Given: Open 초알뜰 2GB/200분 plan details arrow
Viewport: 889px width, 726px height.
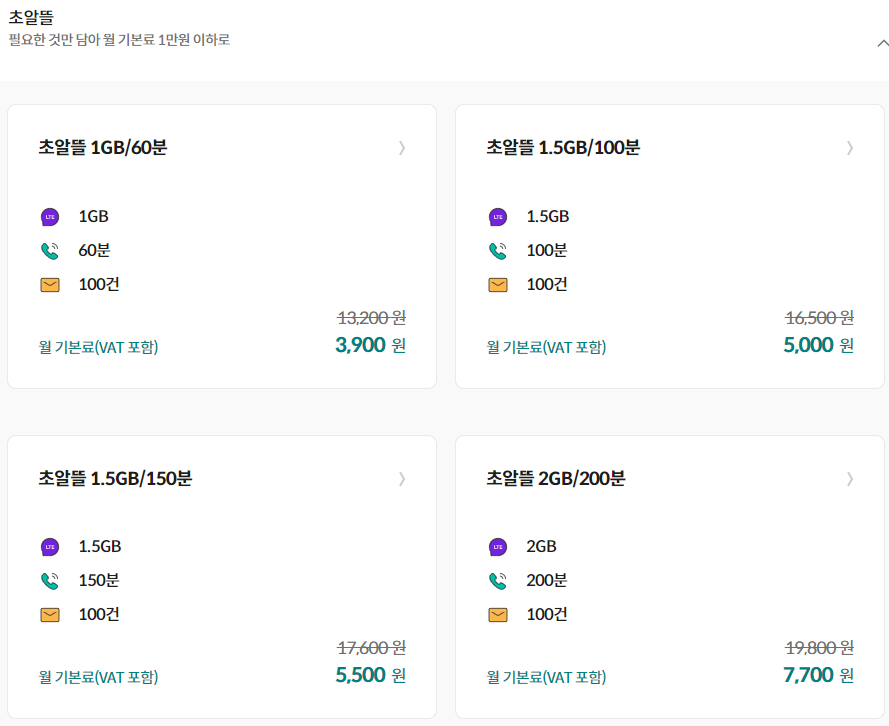Looking at the screenshot, I should (850, 479).
